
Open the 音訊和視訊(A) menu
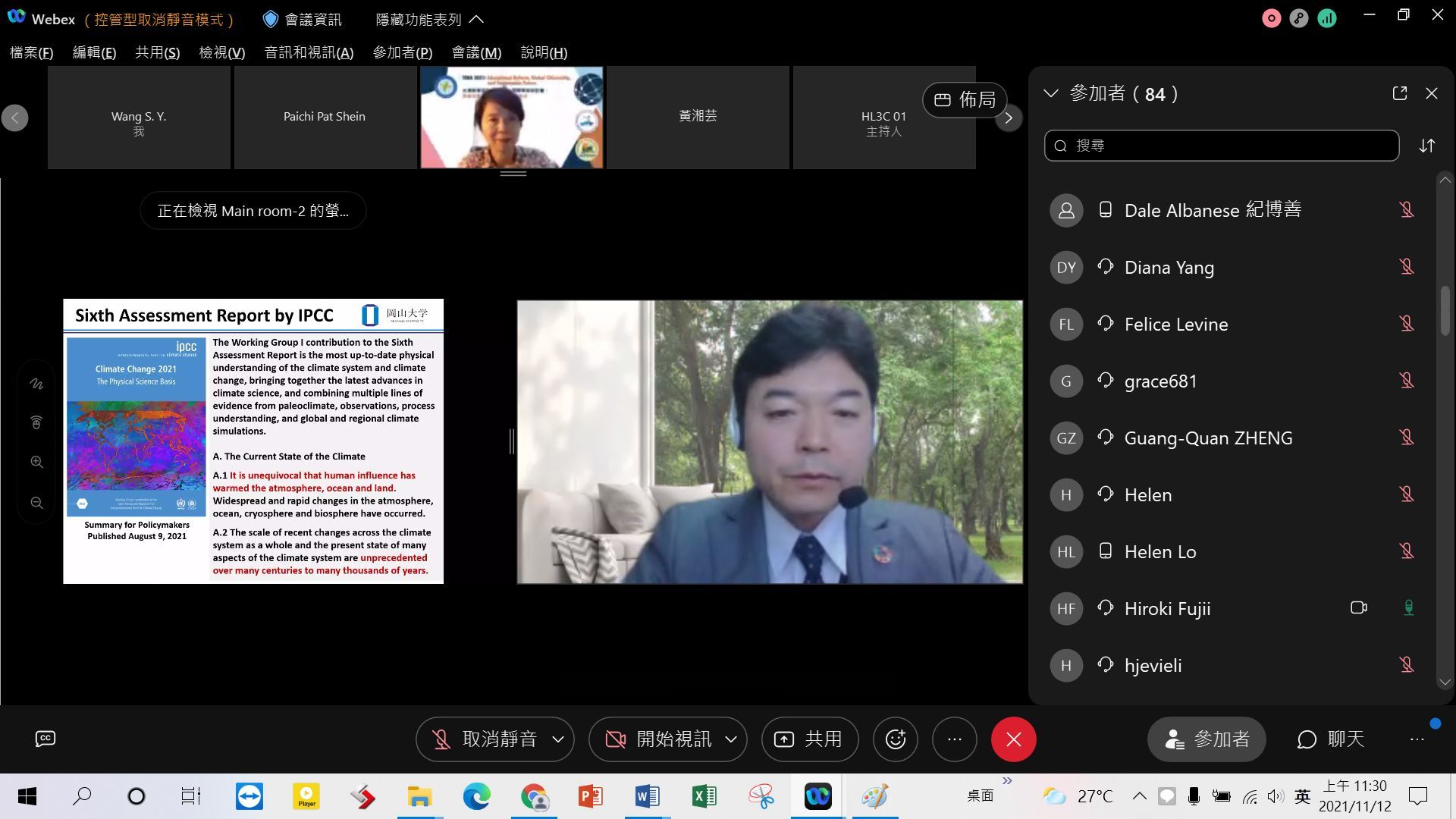[x=309, y=52]
